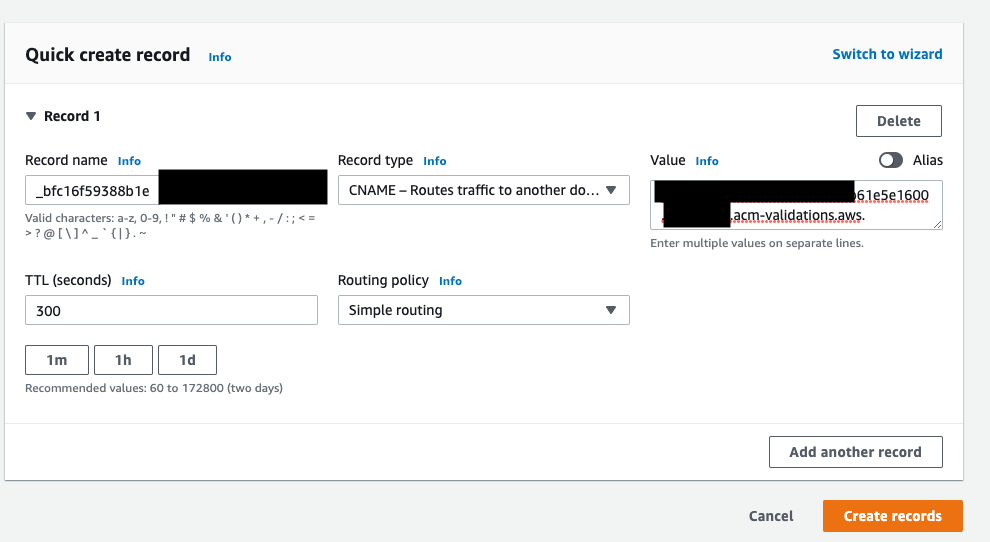Image resolution: width=990 pixels, height=542 pixels.
Task: Open the Record type dropdown
Action: [x=483, y=190]
